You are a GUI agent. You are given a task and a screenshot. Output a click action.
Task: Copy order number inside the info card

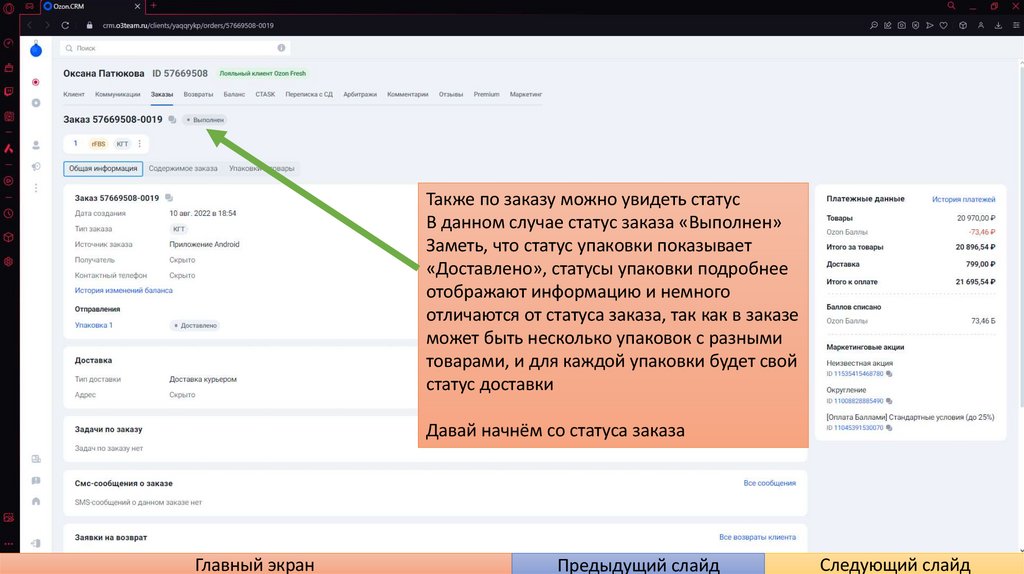(169, 198)
